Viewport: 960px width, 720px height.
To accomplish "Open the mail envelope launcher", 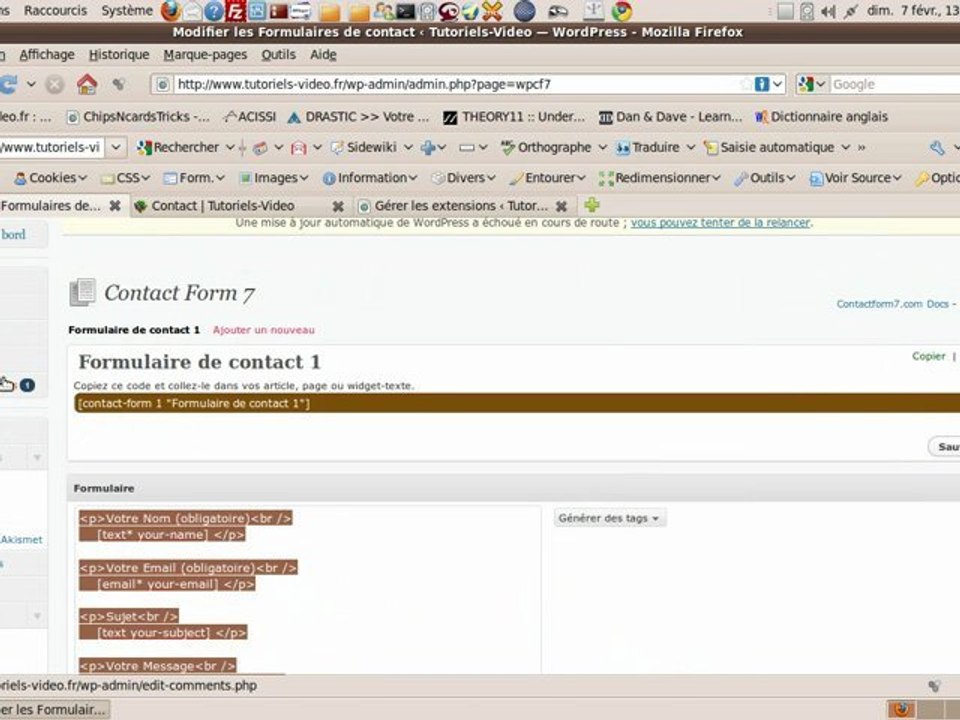I will 192,10.
